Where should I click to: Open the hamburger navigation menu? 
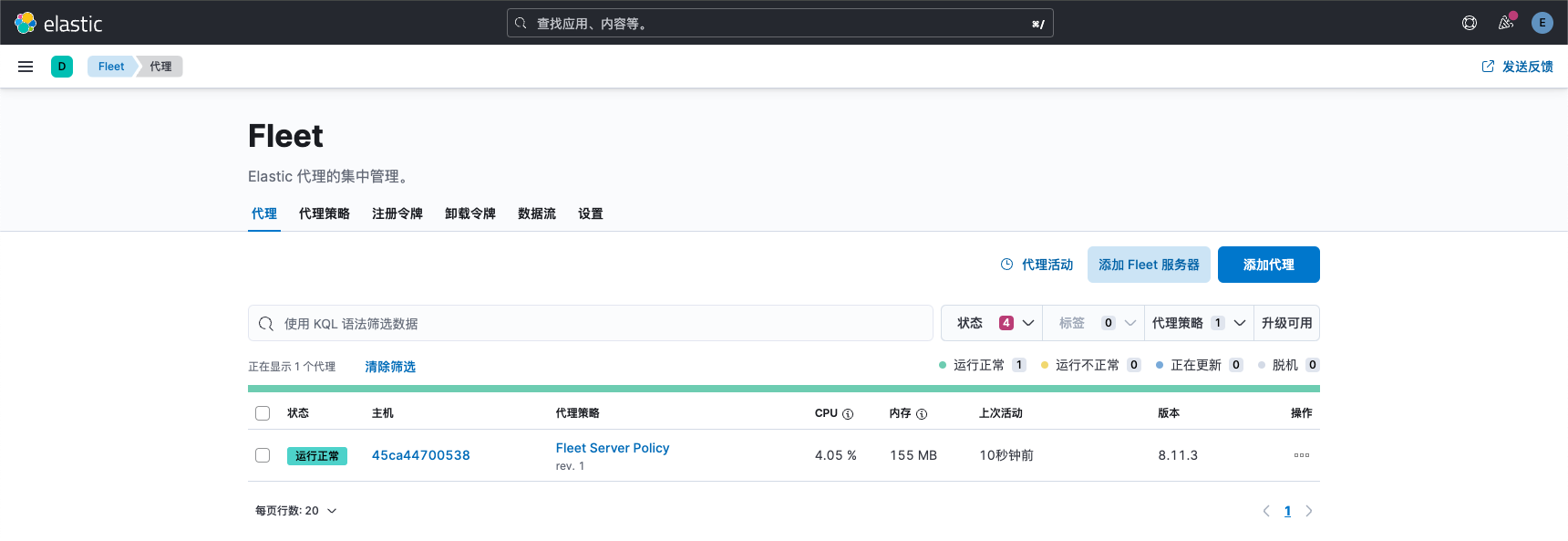tap(26, 67)
